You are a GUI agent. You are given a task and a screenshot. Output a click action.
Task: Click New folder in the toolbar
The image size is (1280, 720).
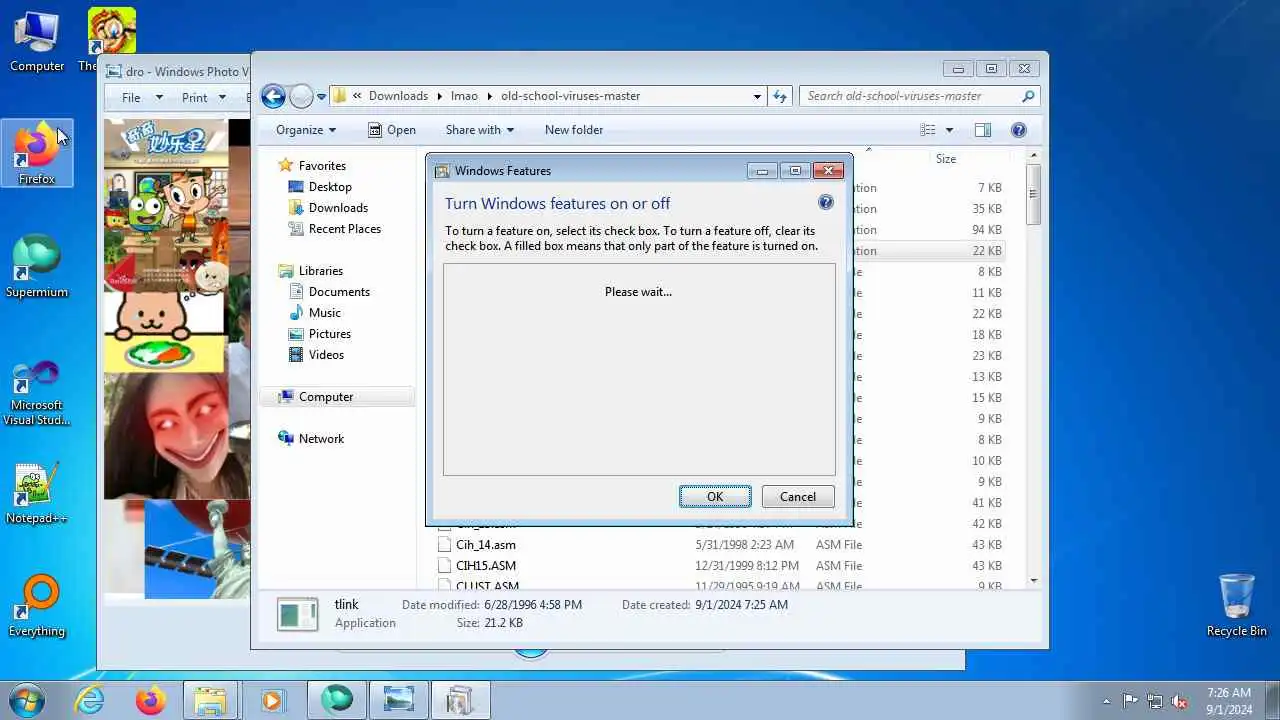click(x=574, y=130)
